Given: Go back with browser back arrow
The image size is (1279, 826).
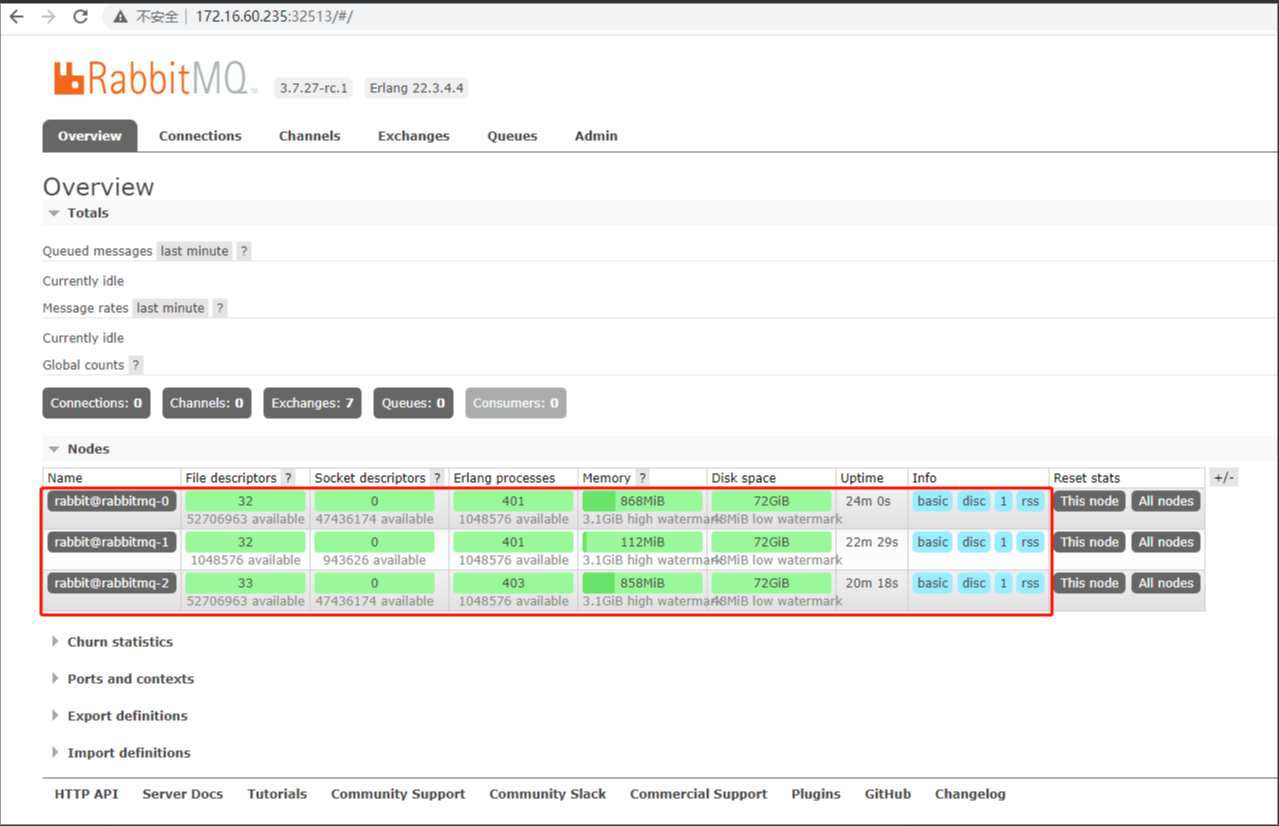Looking at the screenshot, I should (17, 17).
